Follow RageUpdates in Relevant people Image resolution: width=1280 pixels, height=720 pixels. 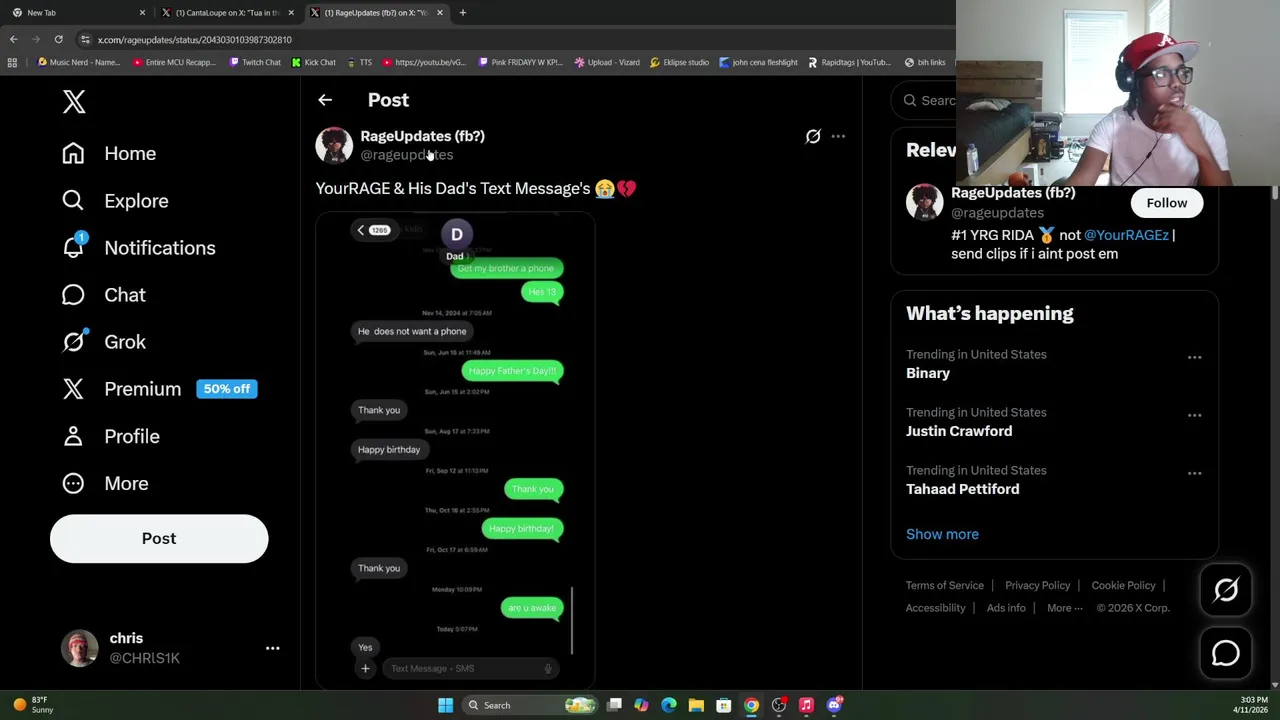click(x=1167, y=203)
